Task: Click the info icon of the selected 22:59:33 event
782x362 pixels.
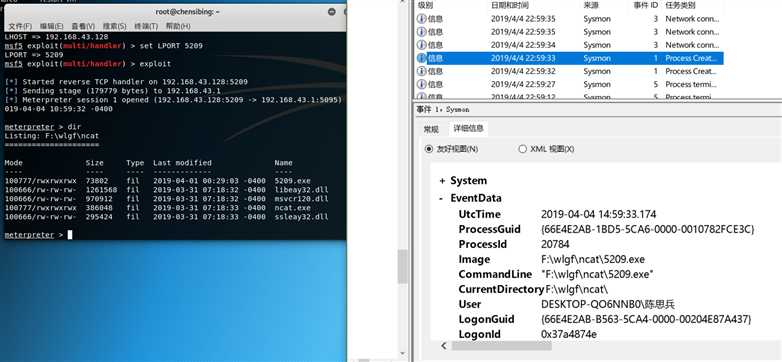Action: pos(421,58)
